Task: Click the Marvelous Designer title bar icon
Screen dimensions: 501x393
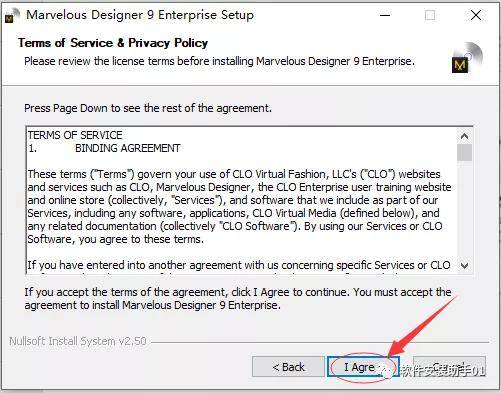Action: click(12, 16)
